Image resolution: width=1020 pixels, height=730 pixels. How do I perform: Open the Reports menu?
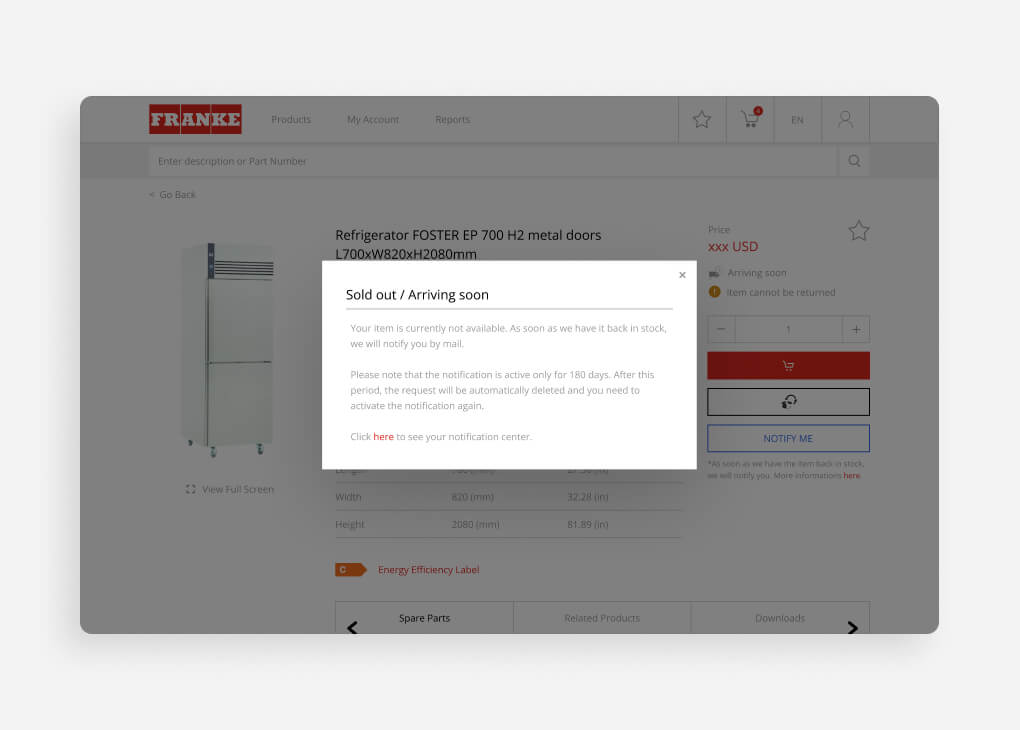[x=453, y=120]
